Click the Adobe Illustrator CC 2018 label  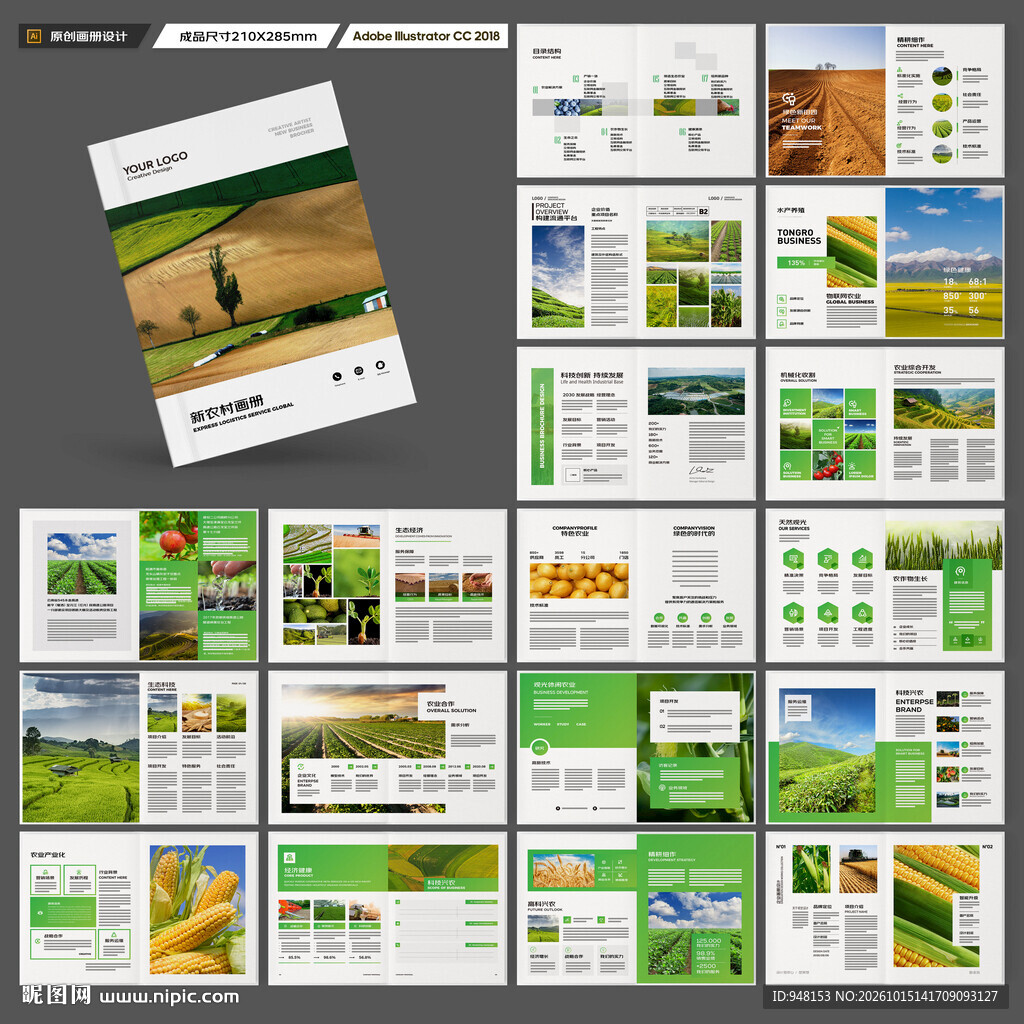pyautogui.click(x=424, y=36)
